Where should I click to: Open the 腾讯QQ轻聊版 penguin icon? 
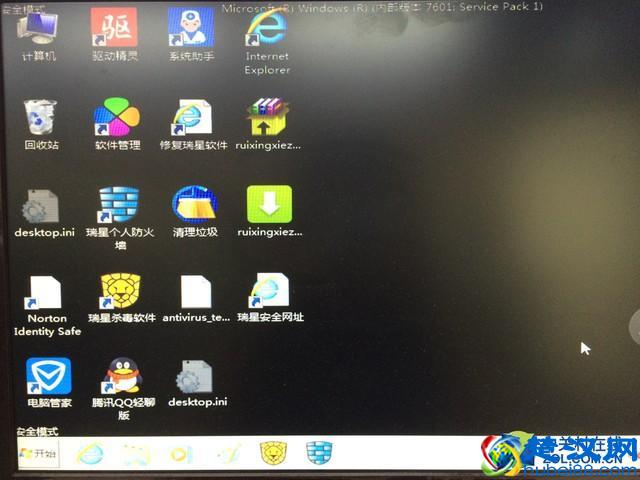click(x=123, y=377)
